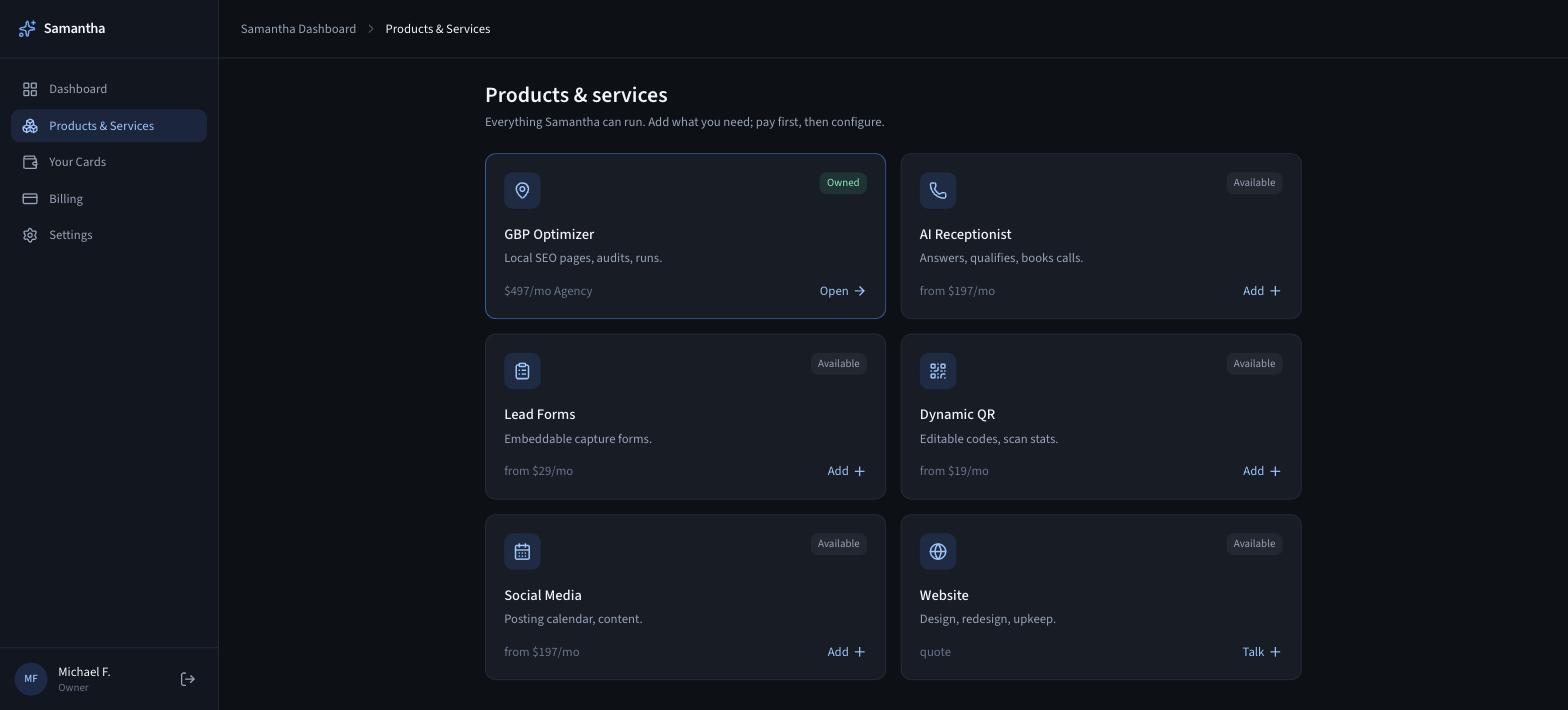1568x710 pixels.
Task: Click the "quote" text on Website card
Action: coord(935,652)
